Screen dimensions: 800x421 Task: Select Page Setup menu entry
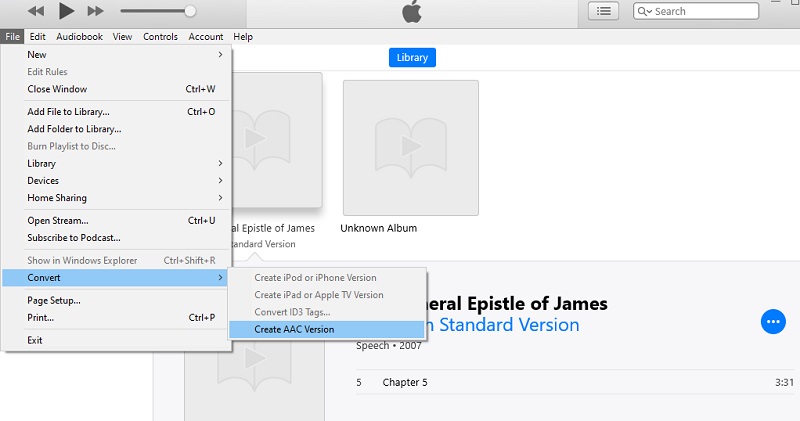tap(116, 301)
